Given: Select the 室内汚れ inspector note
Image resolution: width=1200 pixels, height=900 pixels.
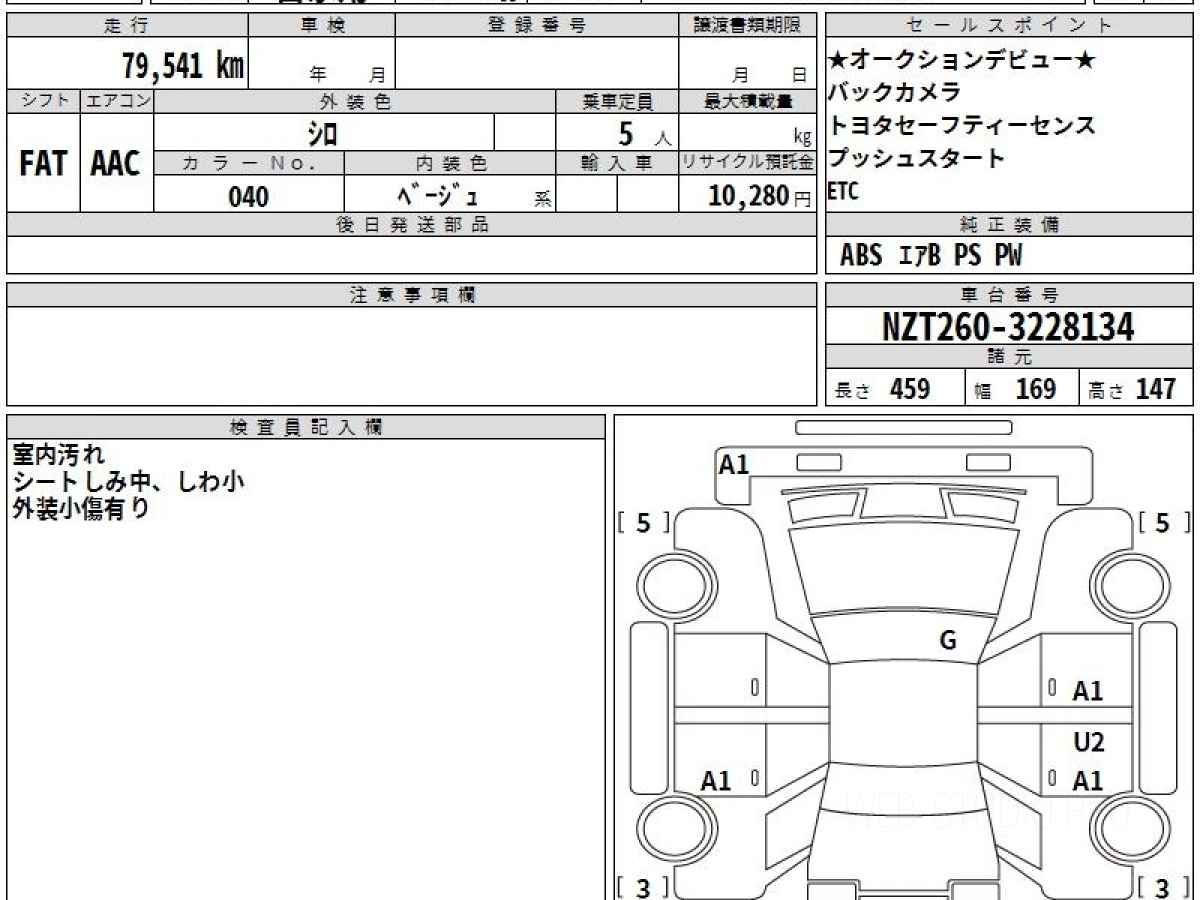Looking at the screenshot, I should pyautogui.click(x=58, y=455).
